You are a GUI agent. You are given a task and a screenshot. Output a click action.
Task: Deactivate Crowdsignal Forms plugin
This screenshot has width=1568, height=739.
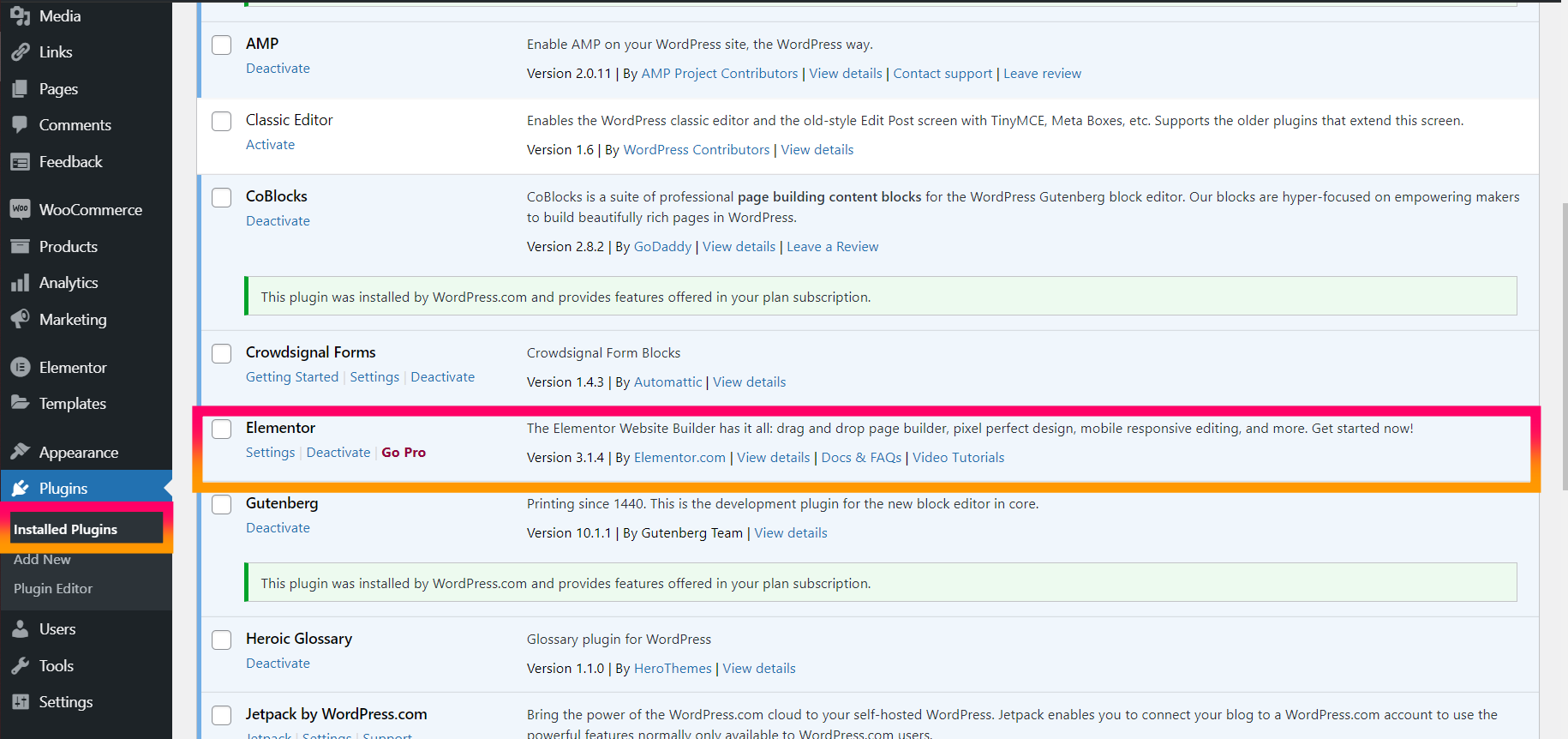tap(442, 376)
